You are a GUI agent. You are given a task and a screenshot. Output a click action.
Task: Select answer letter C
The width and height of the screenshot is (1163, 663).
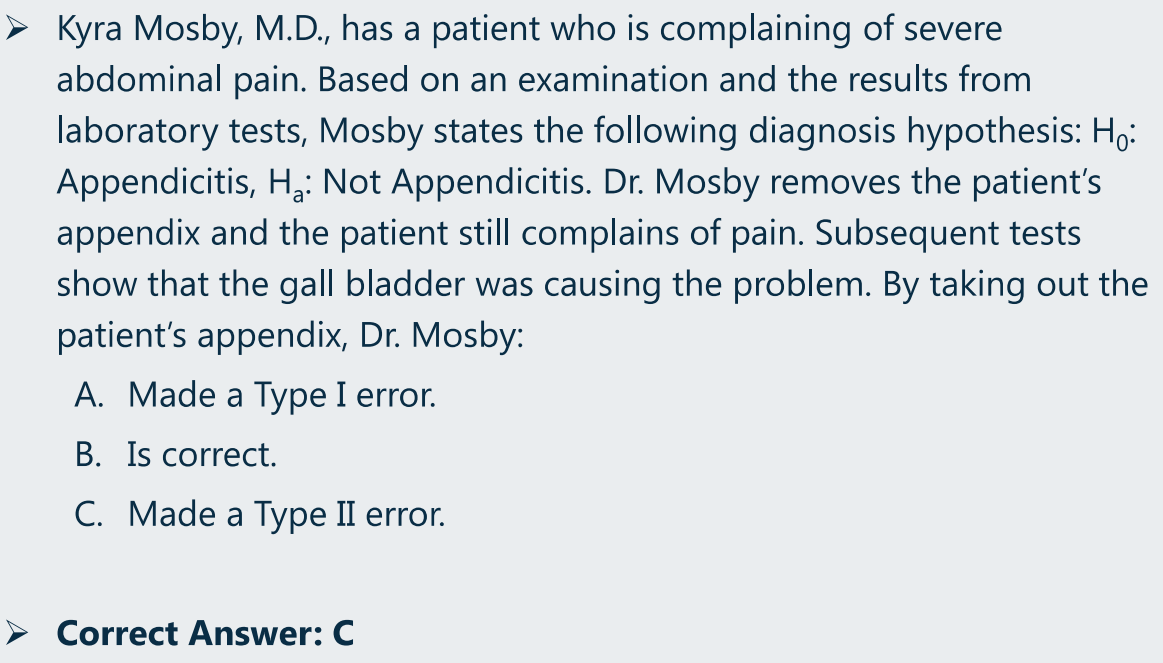(x=89, y=514)
